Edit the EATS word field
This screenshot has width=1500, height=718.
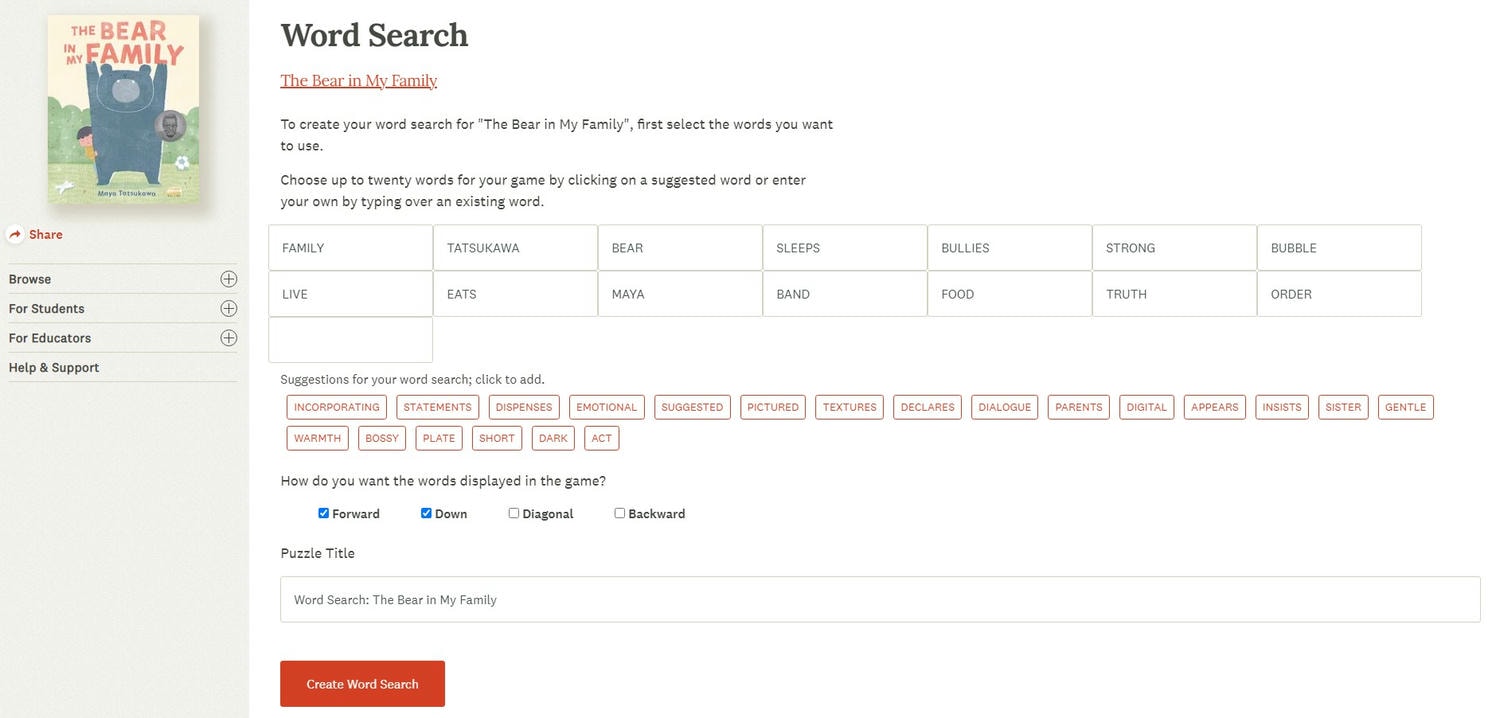515,294
